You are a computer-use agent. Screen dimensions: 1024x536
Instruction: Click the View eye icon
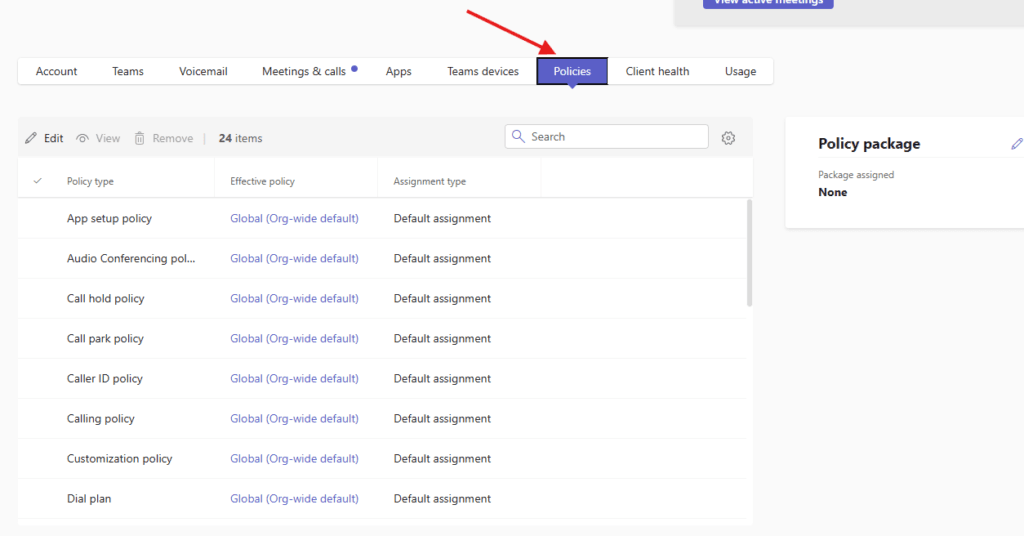[x=83, y=138]
